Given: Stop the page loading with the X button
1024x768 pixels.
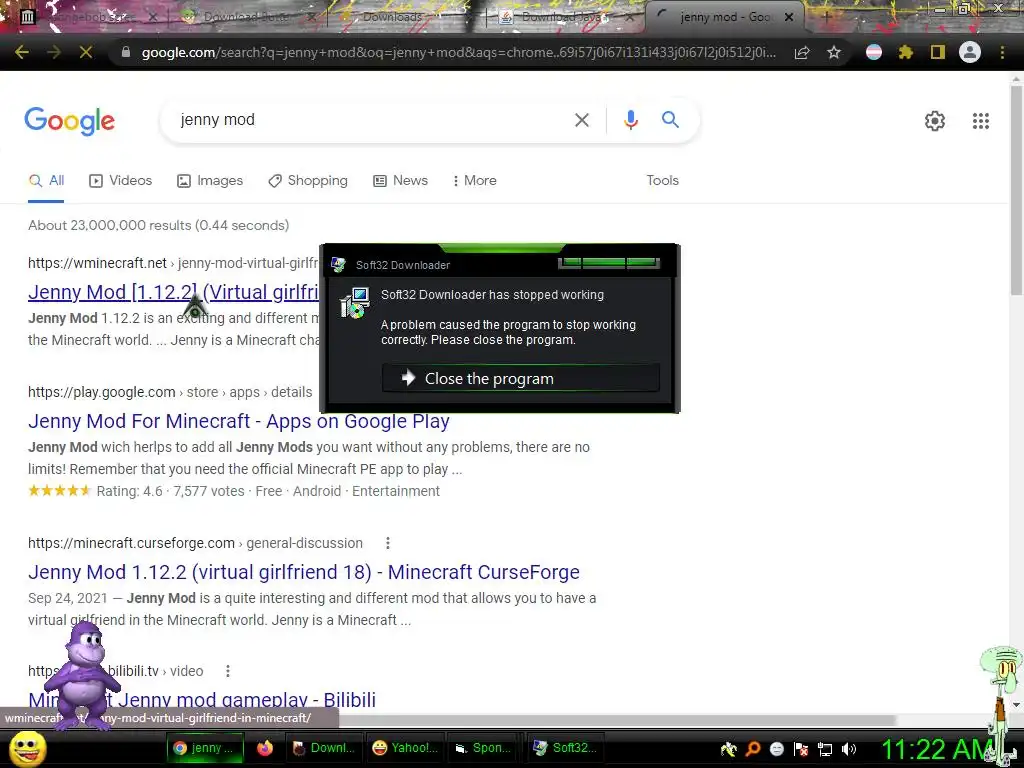Looking at the screenshot, I should tap(86, 52).
